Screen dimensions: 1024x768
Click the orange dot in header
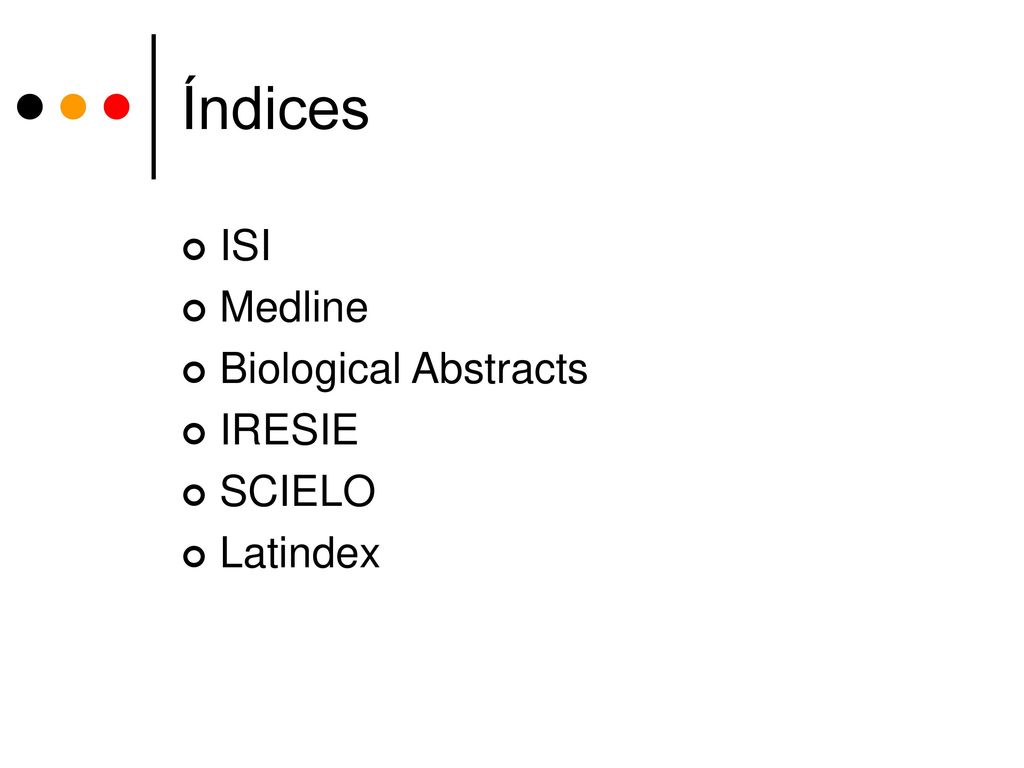(73, 106)
